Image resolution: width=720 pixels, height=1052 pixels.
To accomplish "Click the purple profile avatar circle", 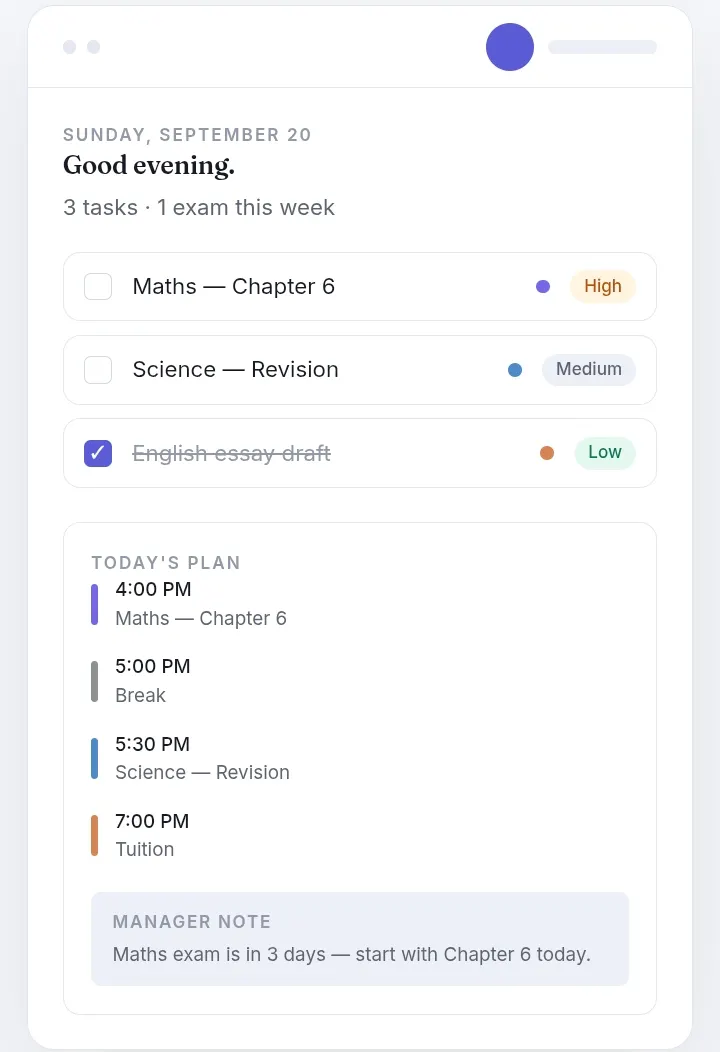I will [510, 47].
